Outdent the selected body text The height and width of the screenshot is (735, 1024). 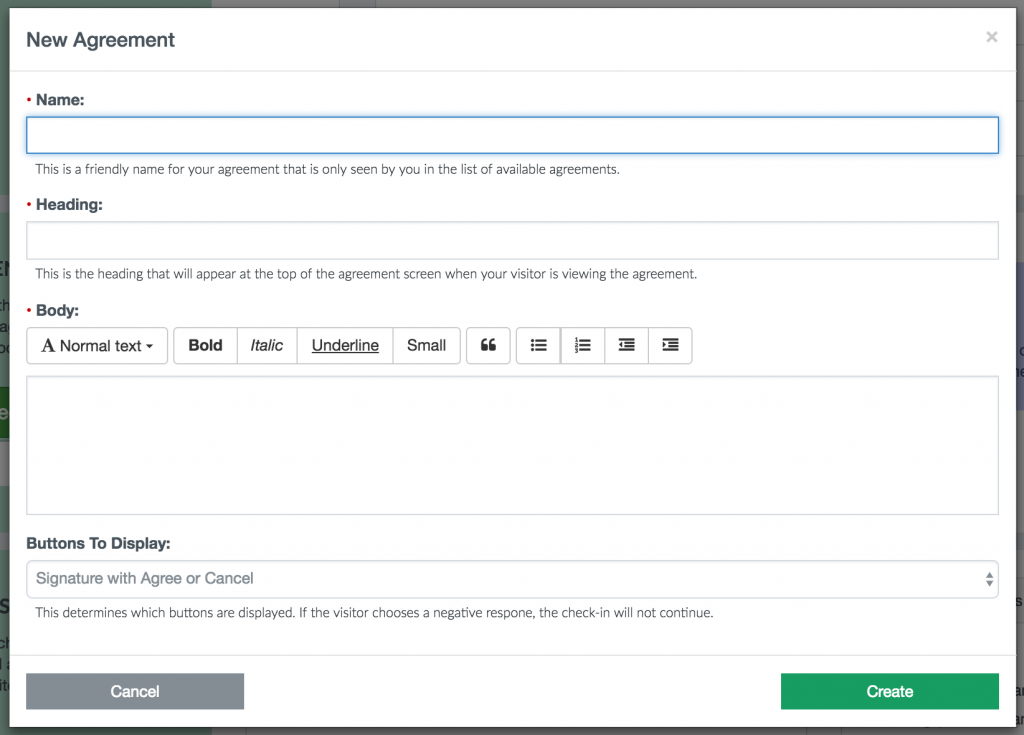click(x=626, y=345)
